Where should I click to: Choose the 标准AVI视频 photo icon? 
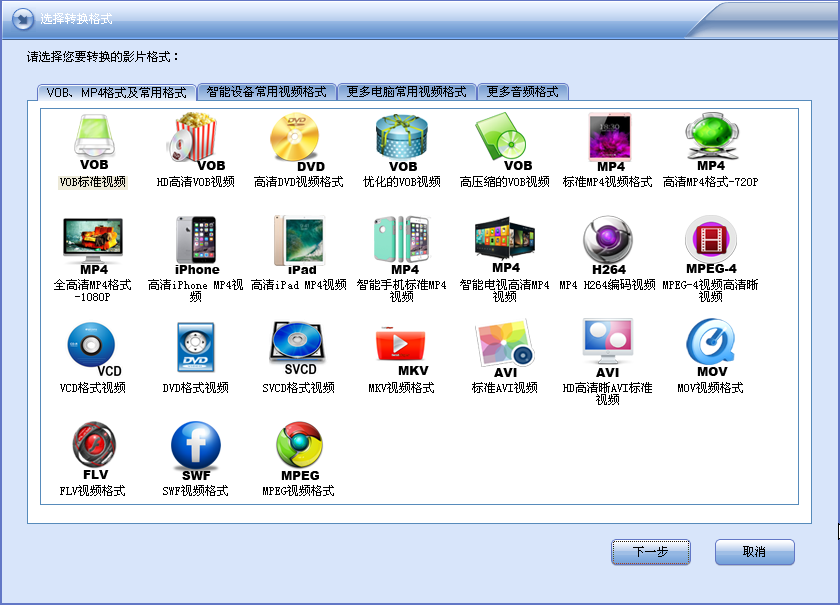pos(504,349)
